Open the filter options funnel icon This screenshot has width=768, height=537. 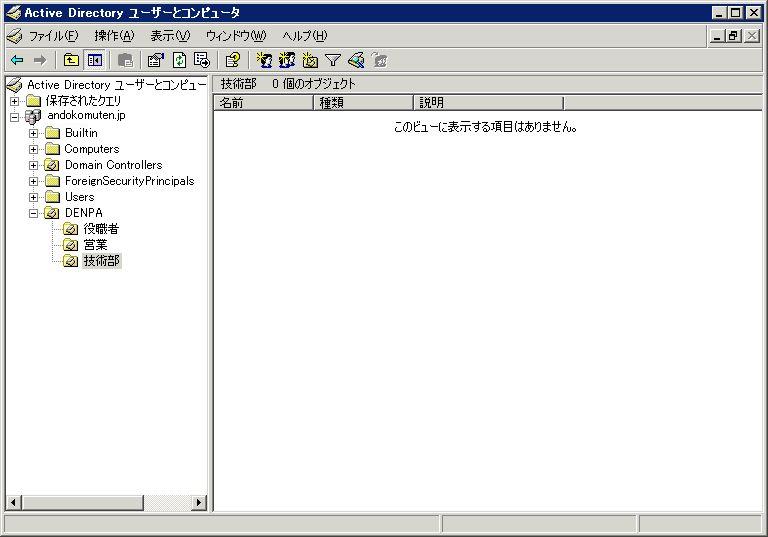point(333,60)
